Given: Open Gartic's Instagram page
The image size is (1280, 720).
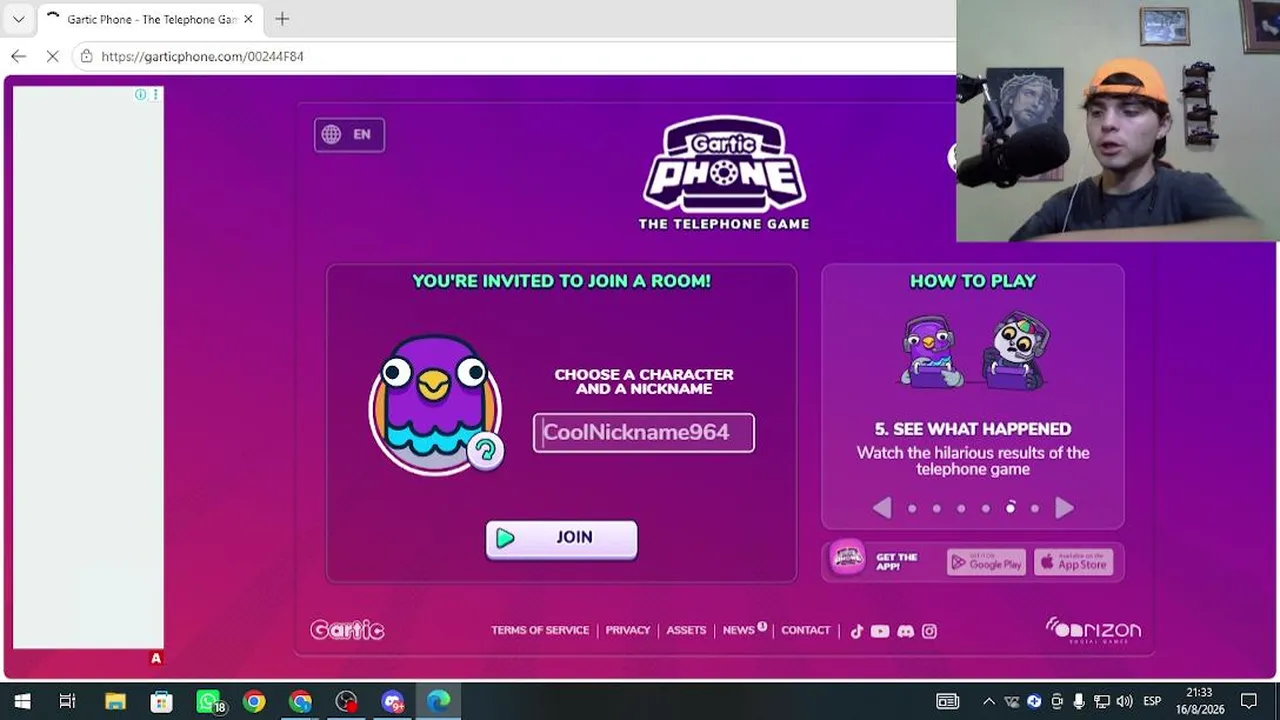Looking at the screenshot, I should [x=929, y=631].
